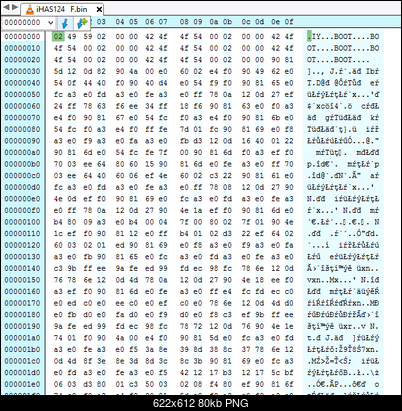Open the address offset dropdown

50,23
